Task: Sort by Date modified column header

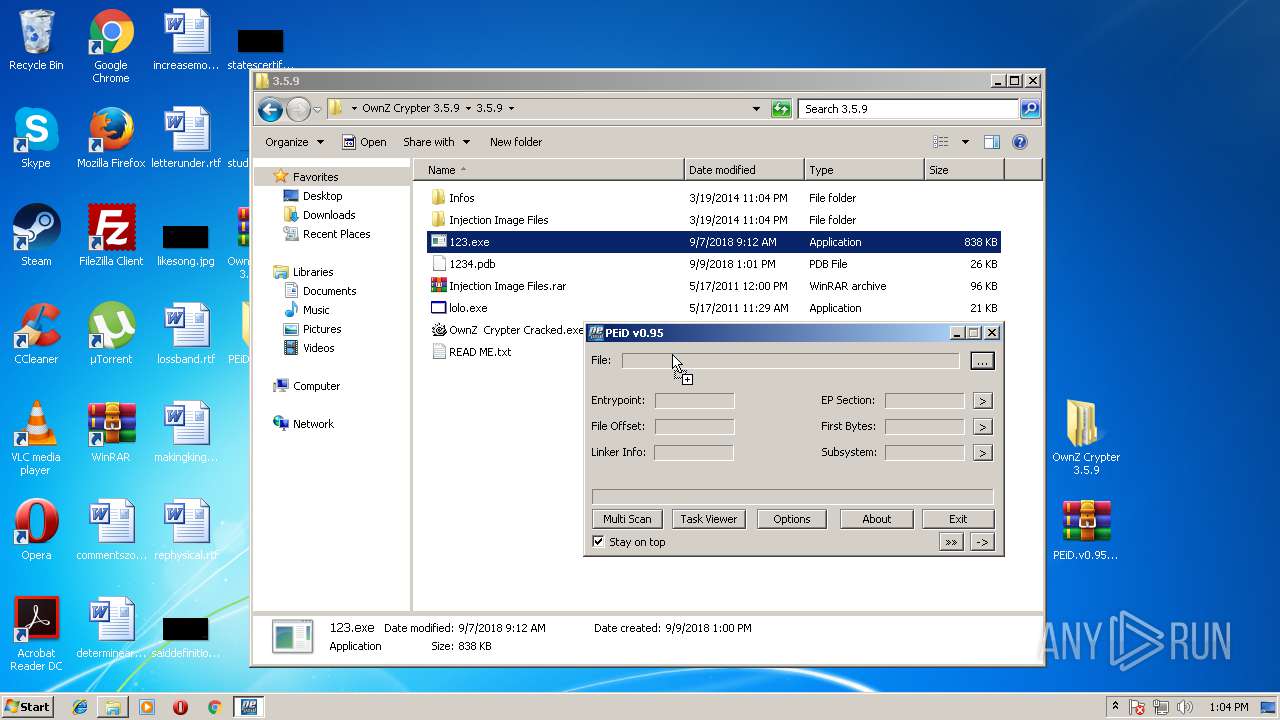Action: (744, 170)
